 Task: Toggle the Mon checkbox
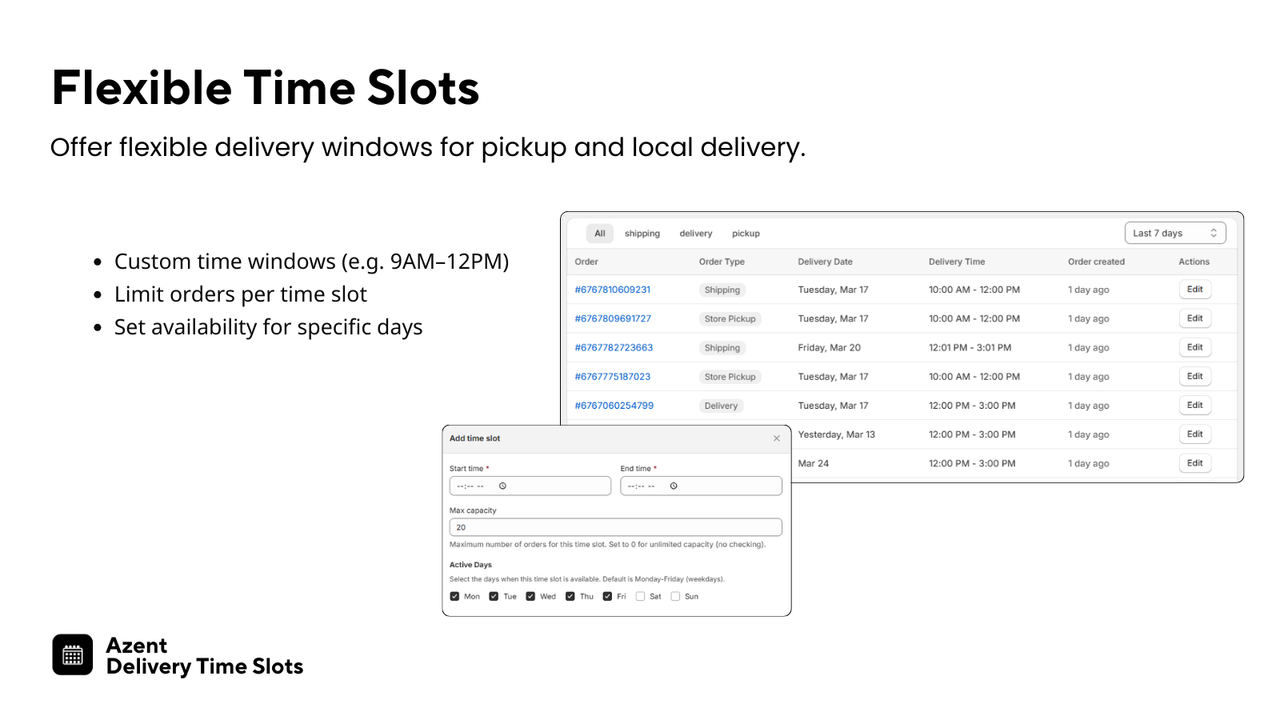[455, 596]
